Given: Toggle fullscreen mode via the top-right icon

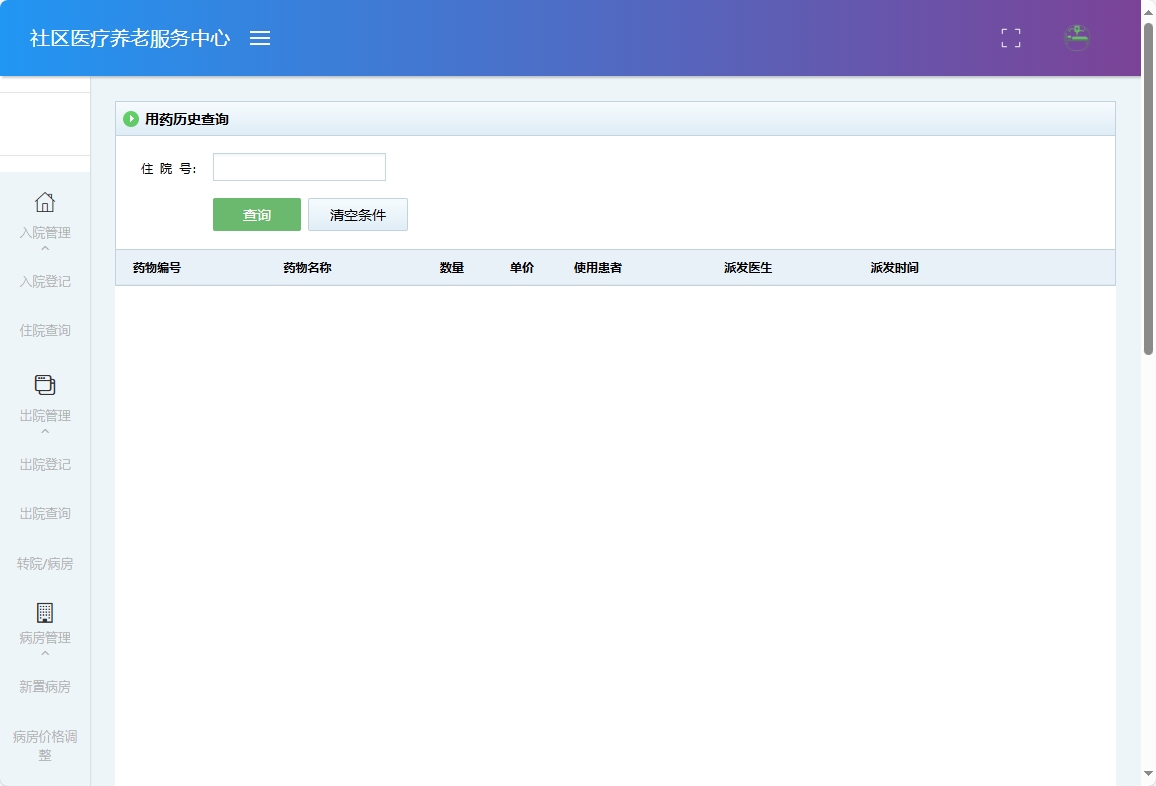Looking at the screenshot, I should (x=1010, y=38).
